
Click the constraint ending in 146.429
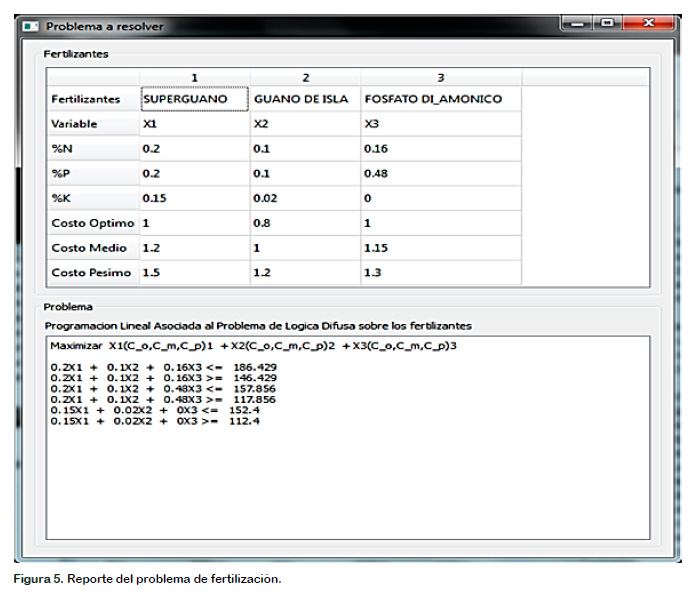click(x=163, y=378)
